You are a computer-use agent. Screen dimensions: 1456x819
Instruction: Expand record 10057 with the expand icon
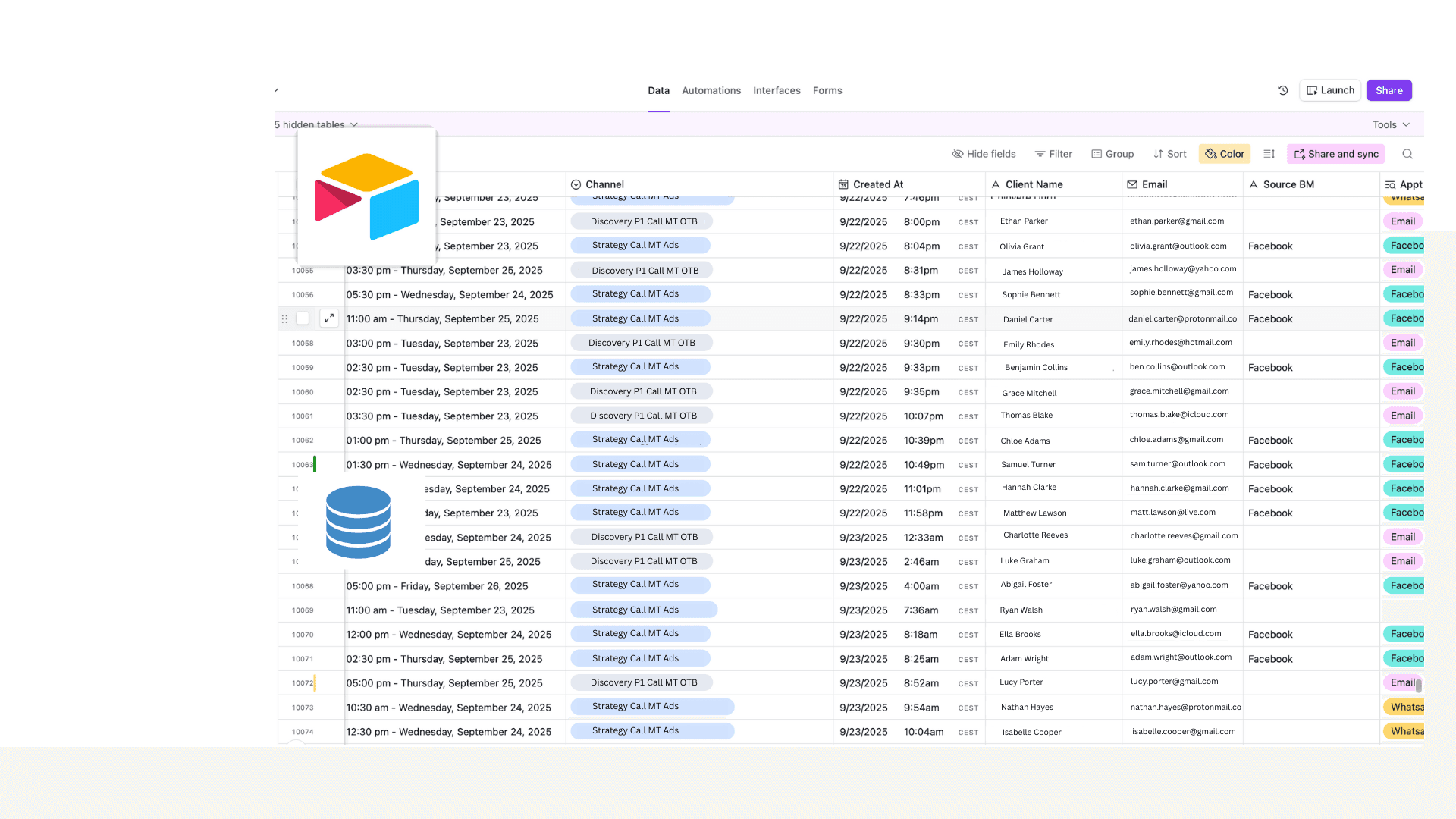(x=329, y=318)
